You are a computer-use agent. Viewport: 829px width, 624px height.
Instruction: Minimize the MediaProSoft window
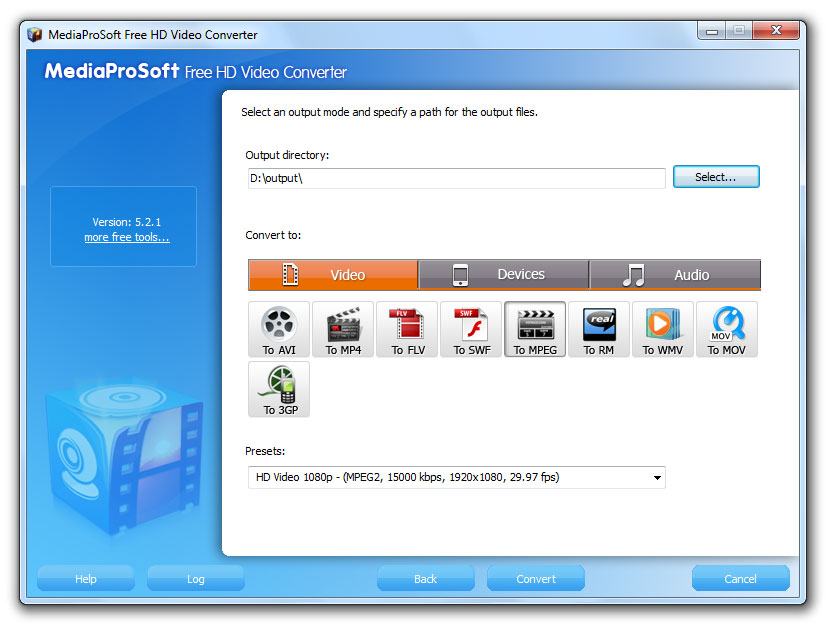click(x=712, y=31)
